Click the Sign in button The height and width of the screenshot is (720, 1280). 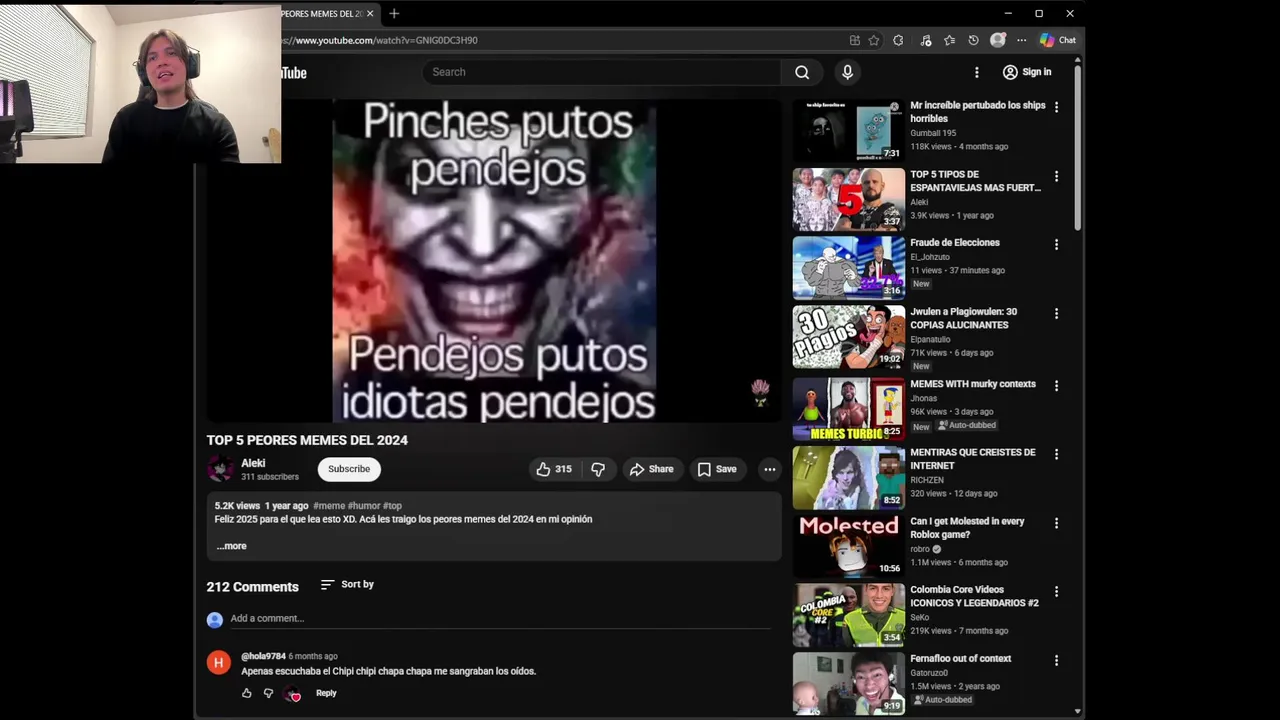[1027, 72]
